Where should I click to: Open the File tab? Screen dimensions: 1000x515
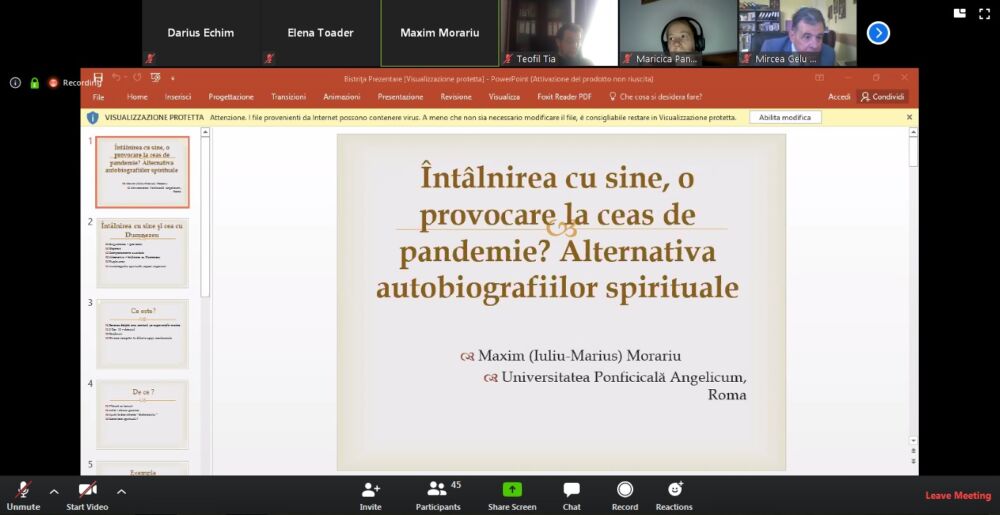(x=98, y=97)
